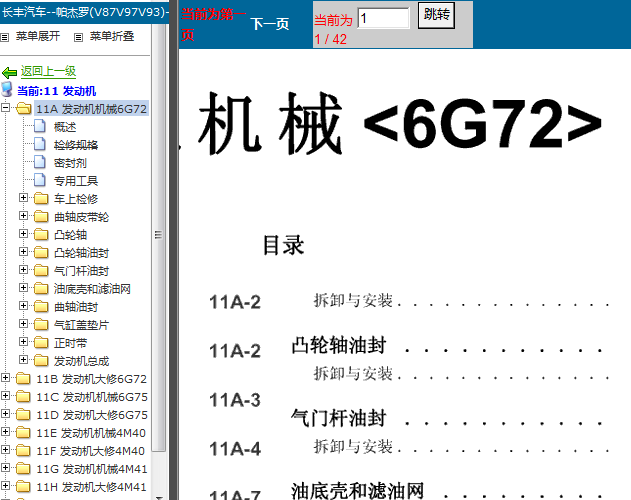Image resolution: width=631 pixels, height=500 pixels.
Task: Go to the next page with 下一页
Action: coord(269,24)
